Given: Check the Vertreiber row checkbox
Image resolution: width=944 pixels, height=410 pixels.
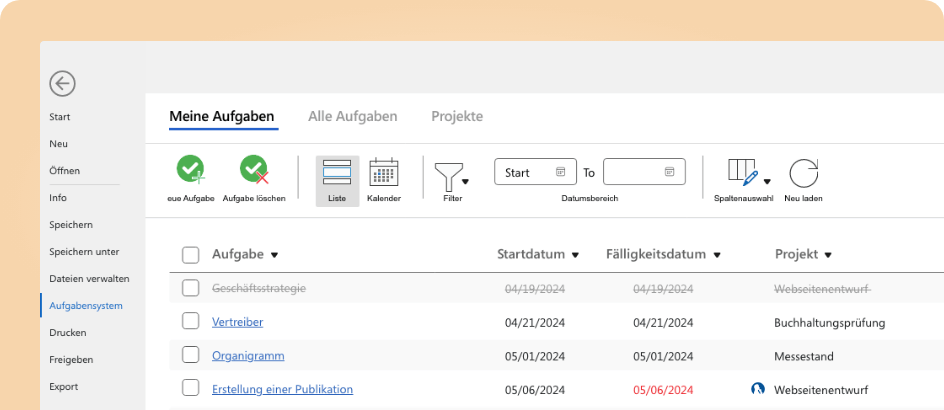Looking at the screenshot, I should click(191, 321).
